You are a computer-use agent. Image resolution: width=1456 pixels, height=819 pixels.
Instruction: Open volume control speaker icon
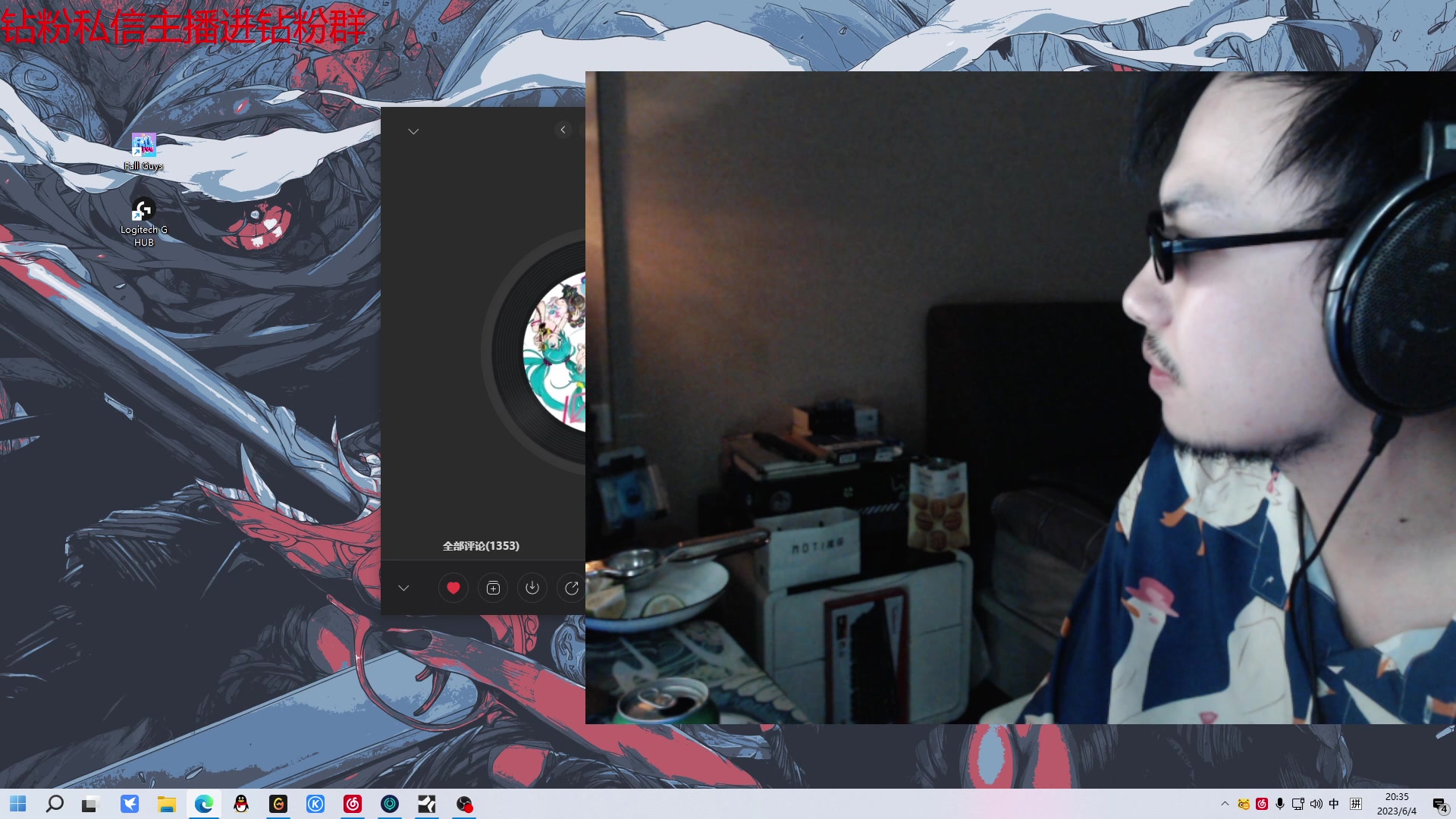click(x=1316, y=804)
